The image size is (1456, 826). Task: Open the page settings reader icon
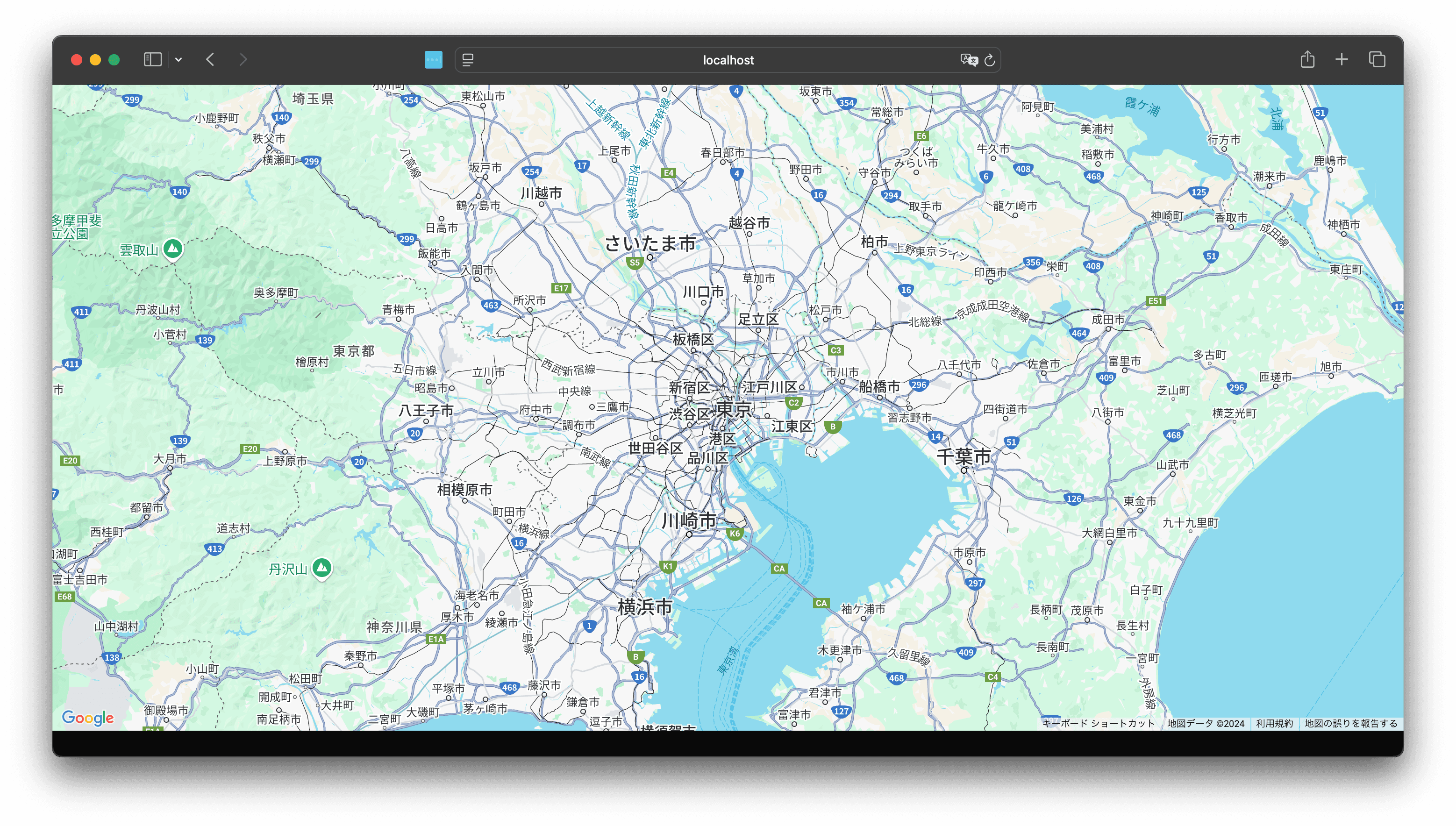468,60
